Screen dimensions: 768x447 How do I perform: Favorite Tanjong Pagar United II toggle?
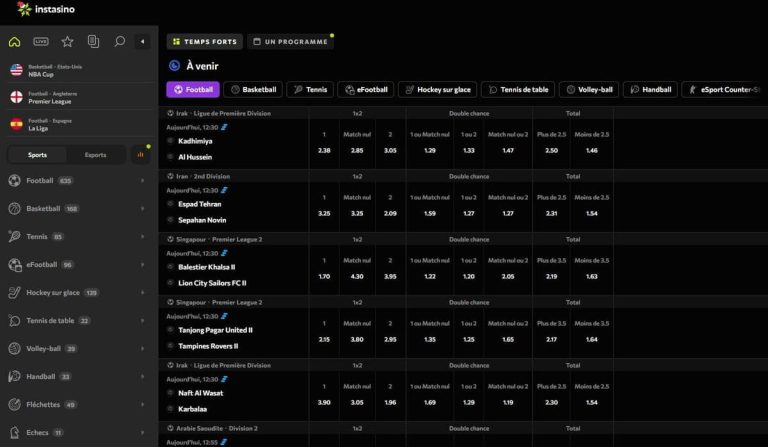pos(170,330)
